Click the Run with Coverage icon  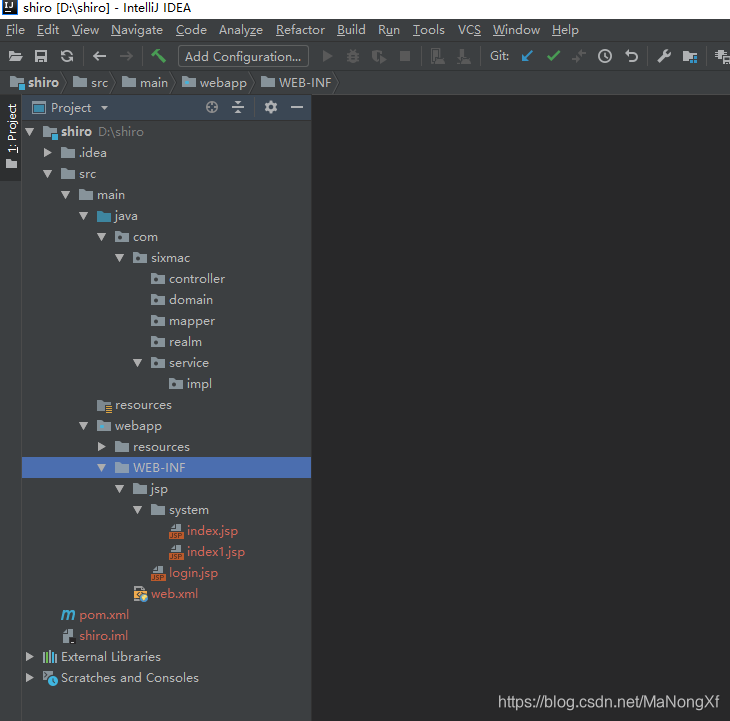click(379, 56)
